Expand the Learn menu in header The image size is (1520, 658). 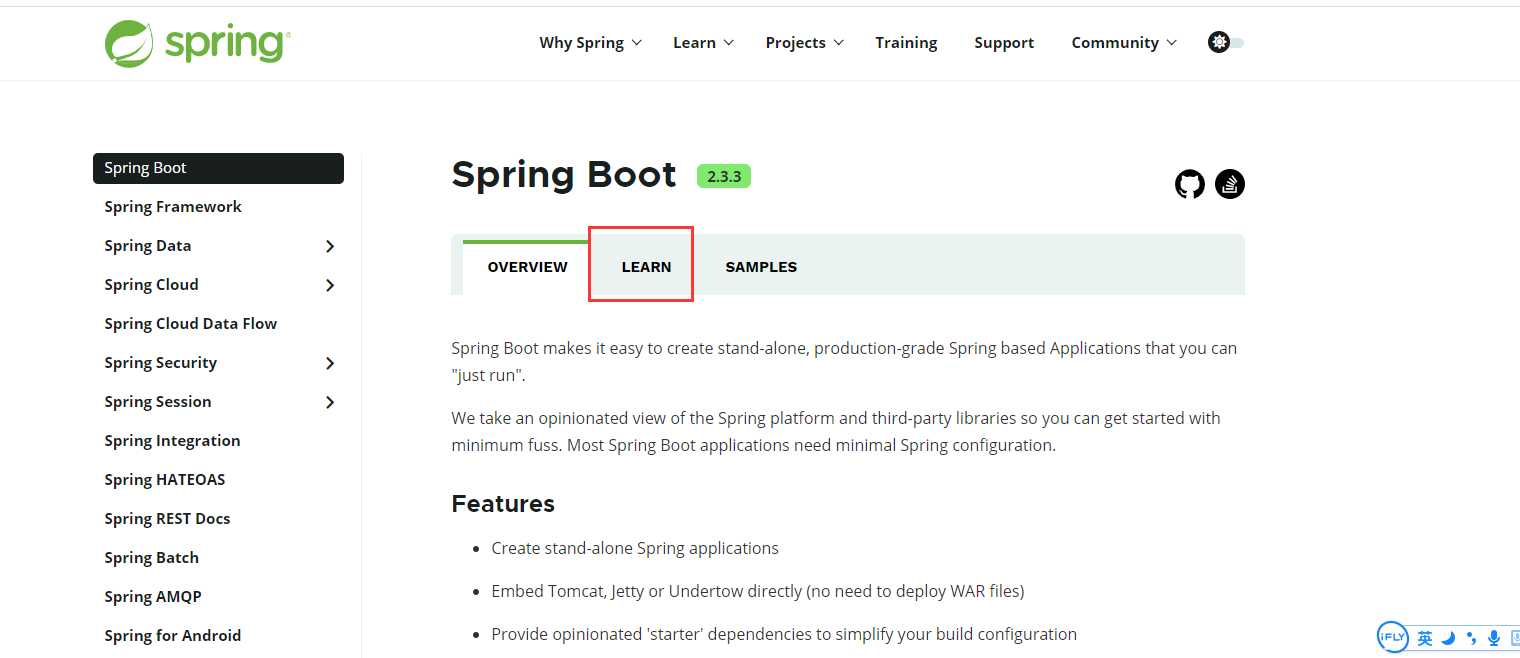[704, 43]
